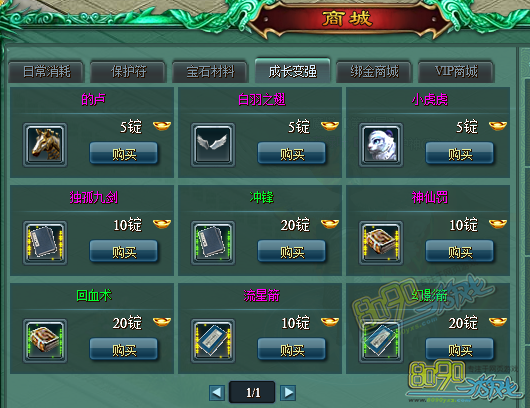Viewport: 530px width, 408px height.
Task: Switch to the 日常消耗 tab
Action: coord(46,72)
